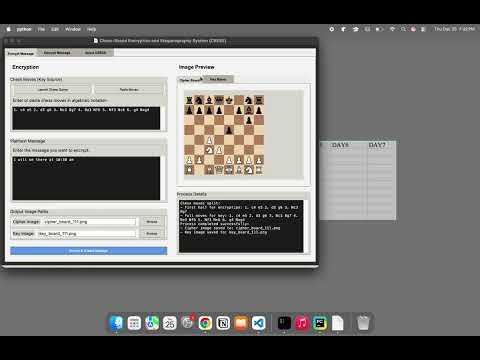The height and width of the screenshot is (360, 480).
Task: Click the blue encrypt message button
Action: click(89, 251)
